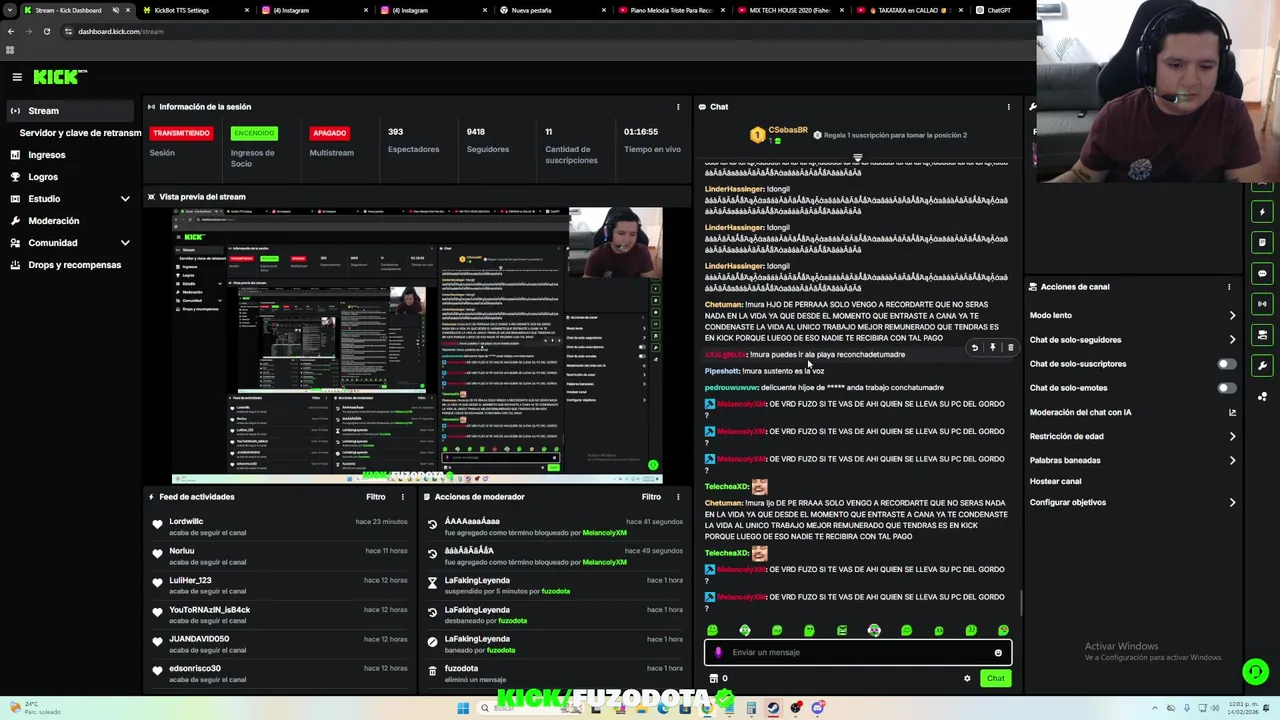Reload the page with browser refresh button
The width and height of the screenshot is (1280, 720).
click(x=47, y=31)
